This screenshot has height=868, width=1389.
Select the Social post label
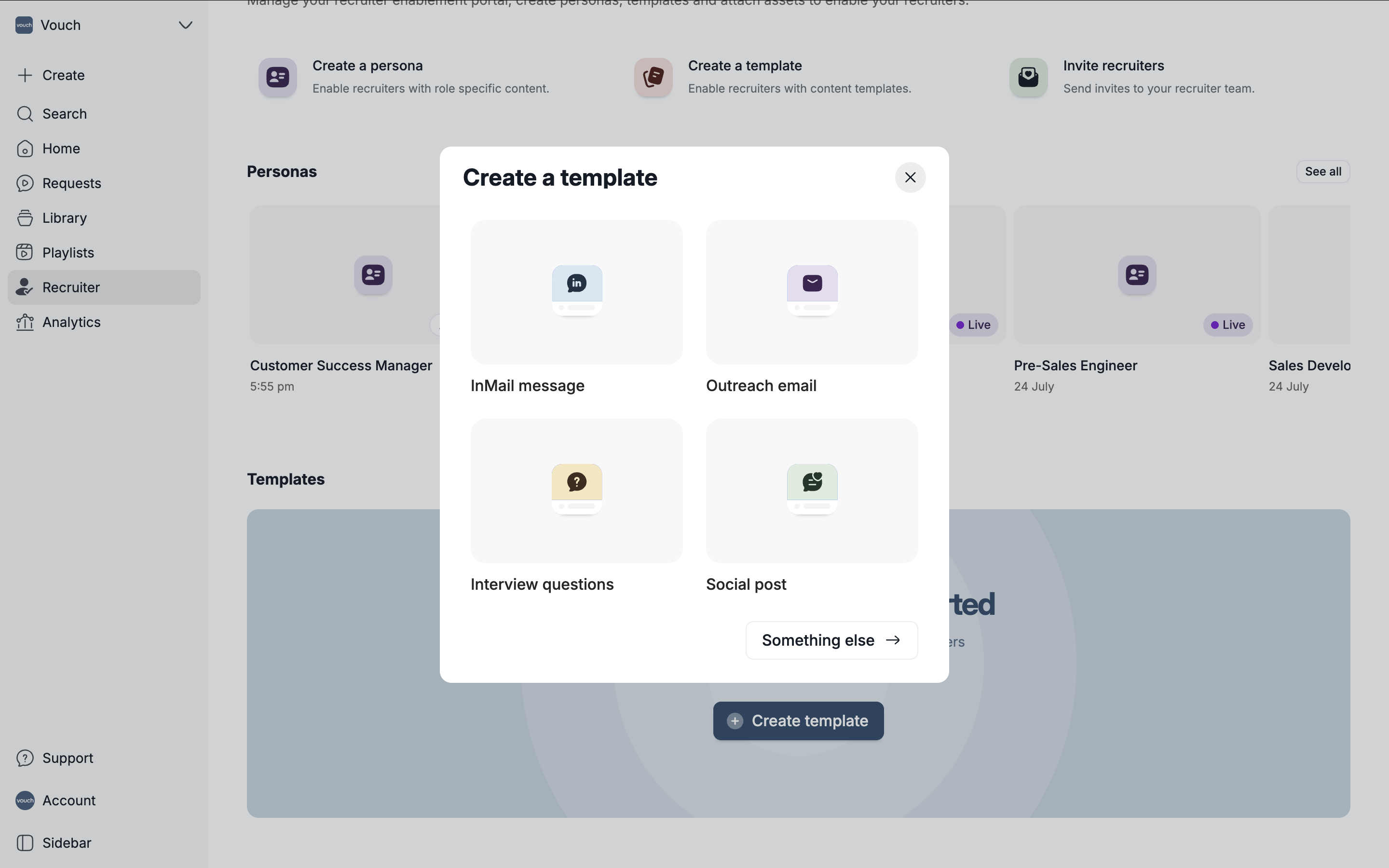(x=746, y=584)
